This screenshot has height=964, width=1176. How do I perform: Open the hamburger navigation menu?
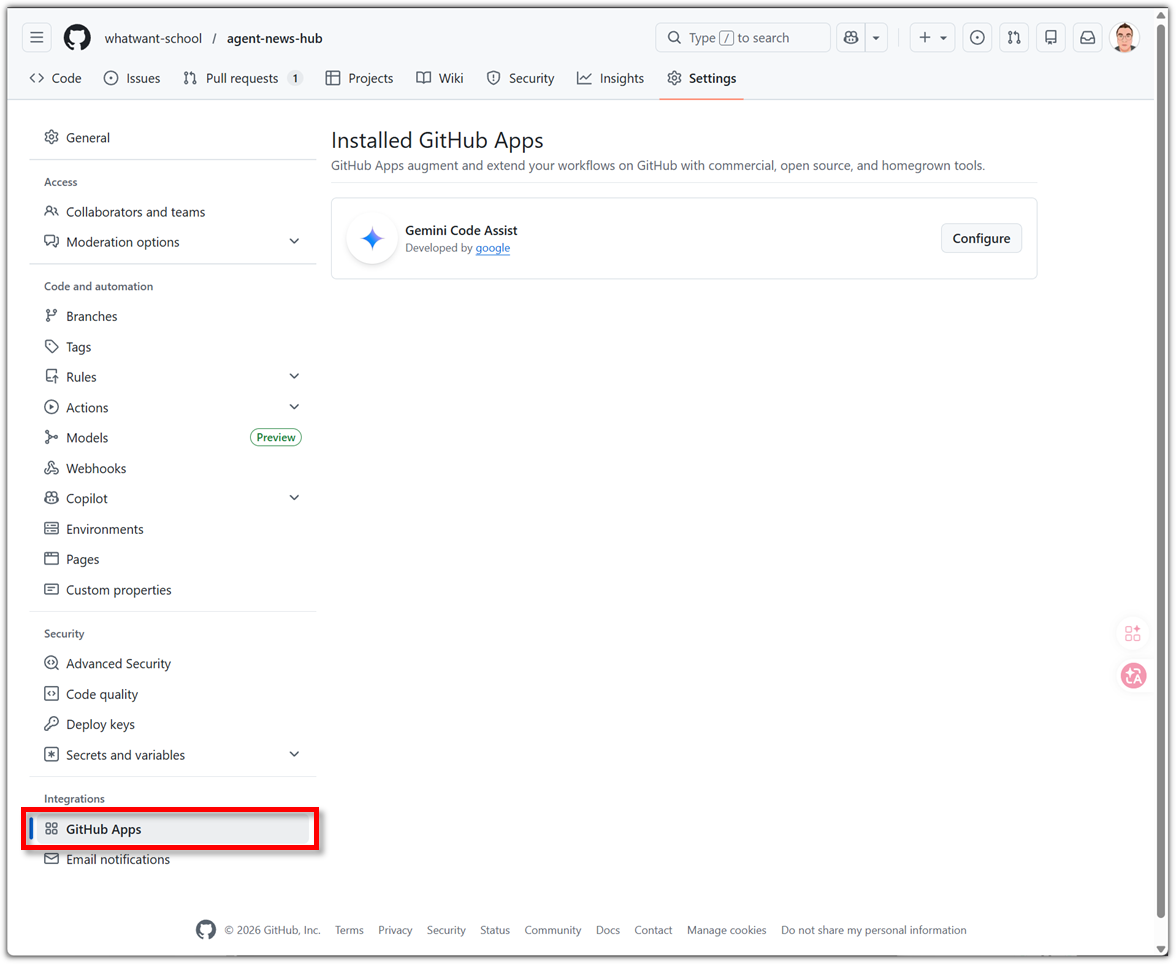(x=37, y=38)
